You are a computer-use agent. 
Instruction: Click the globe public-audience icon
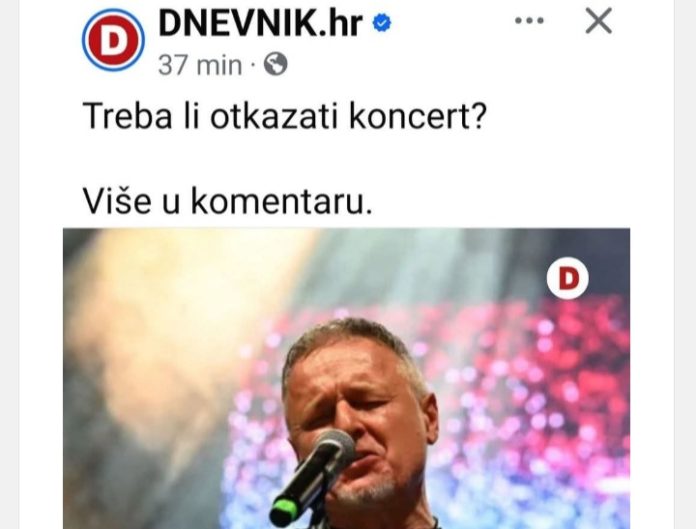click(276, 64)
